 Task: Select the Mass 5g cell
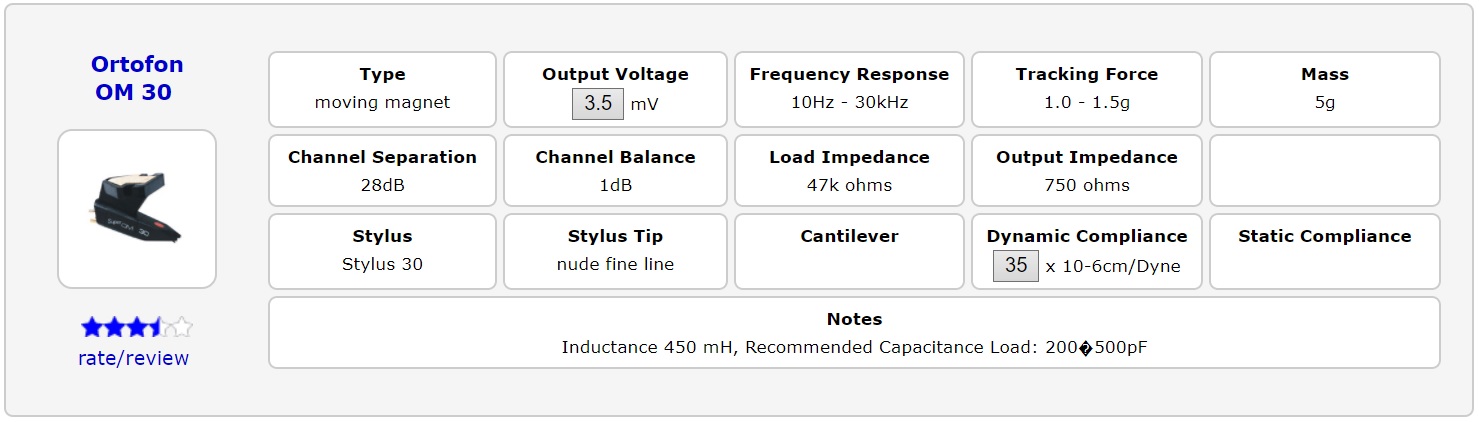point(1324,89)
